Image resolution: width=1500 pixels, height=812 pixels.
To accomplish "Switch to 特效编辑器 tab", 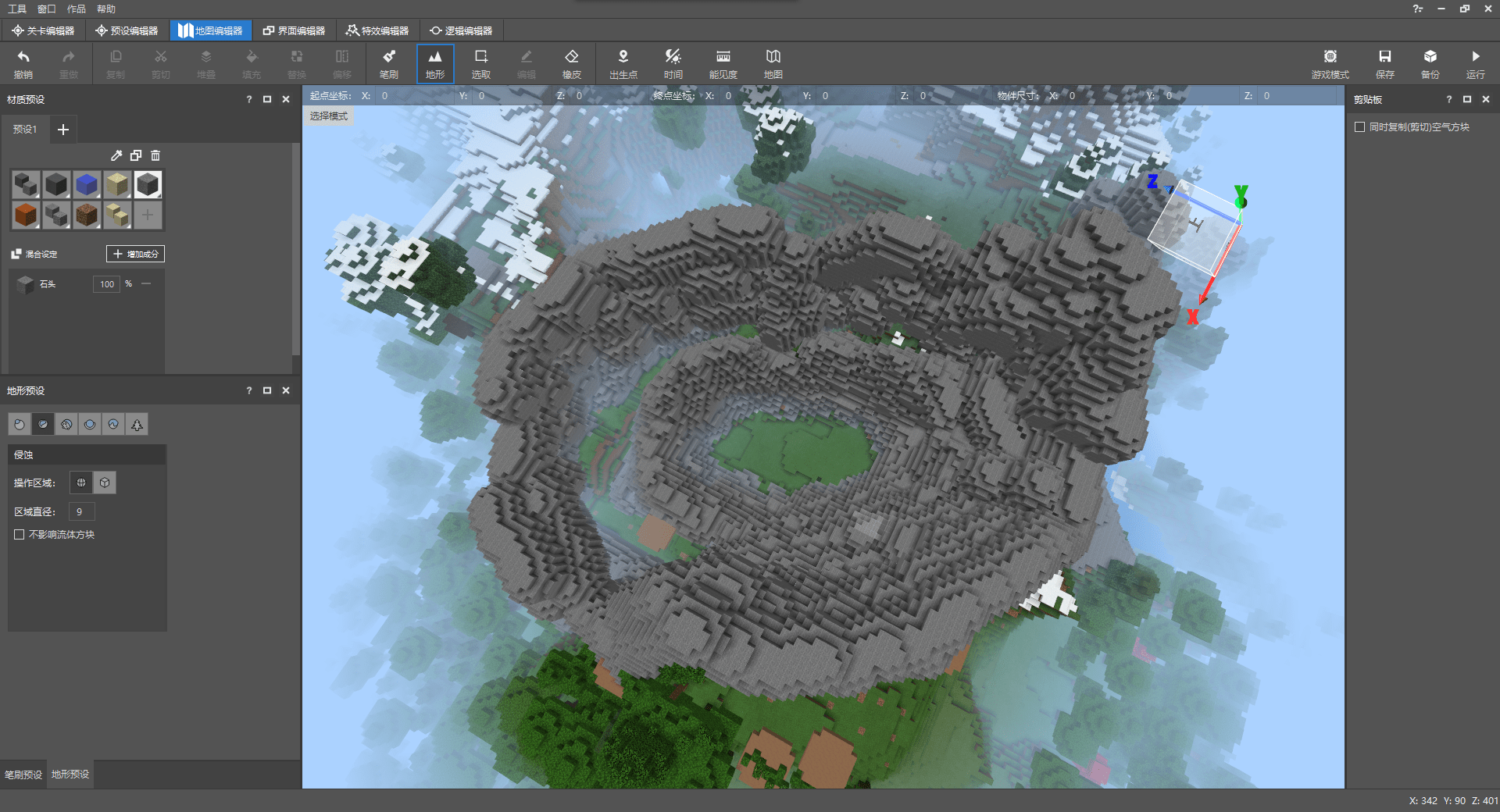I will pyautogui.click(x=378, y=30).
